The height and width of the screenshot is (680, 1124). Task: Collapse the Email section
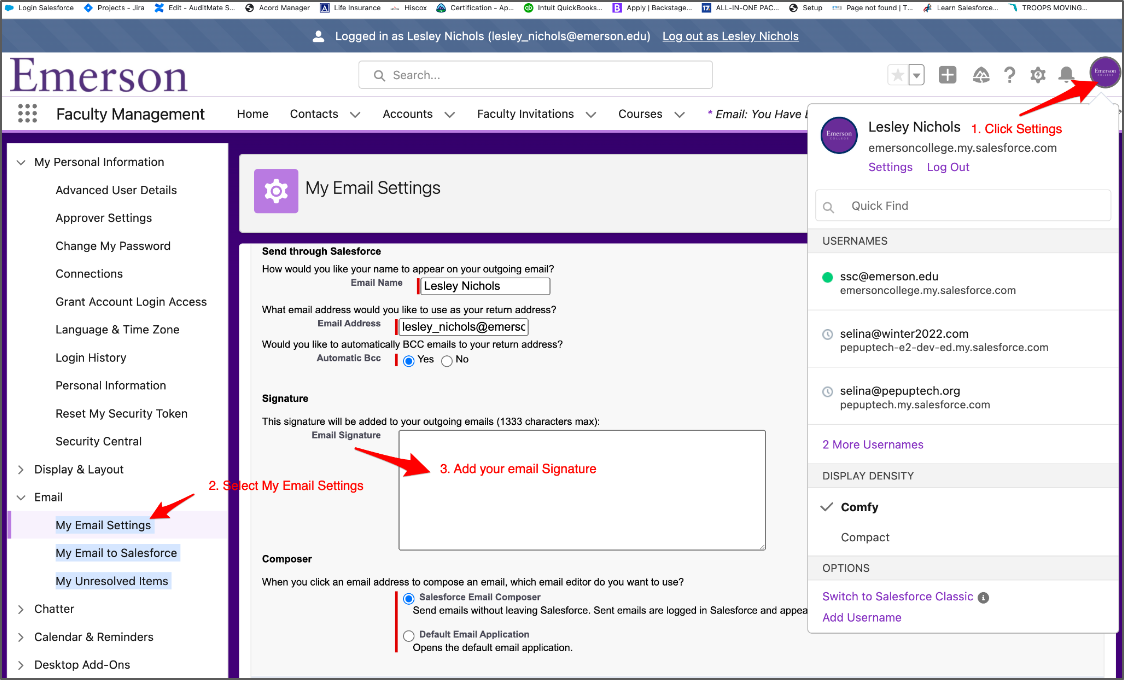pyautogui.click(x=21, y=497)
